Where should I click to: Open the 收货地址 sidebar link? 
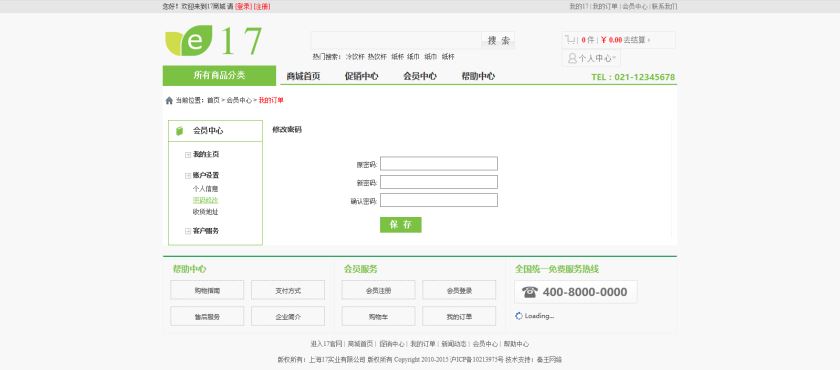tap(206, 212)
